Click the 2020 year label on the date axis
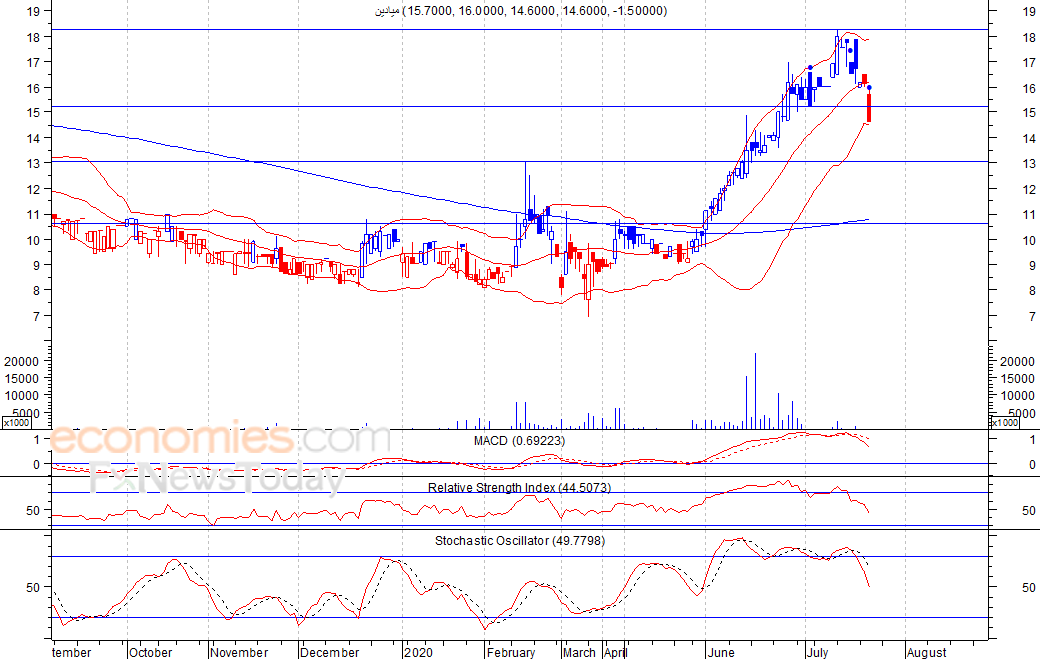The height and width of the screenshot is (659, 1040). pyautogui.click(x=419, y=652)
